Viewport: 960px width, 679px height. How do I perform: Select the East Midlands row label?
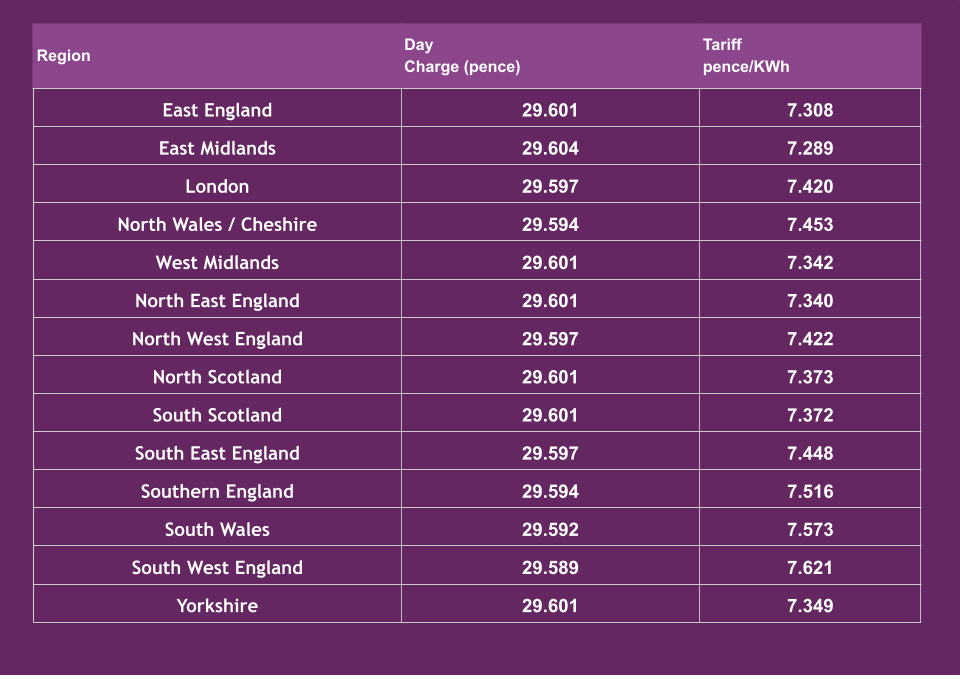pos(217,148)
